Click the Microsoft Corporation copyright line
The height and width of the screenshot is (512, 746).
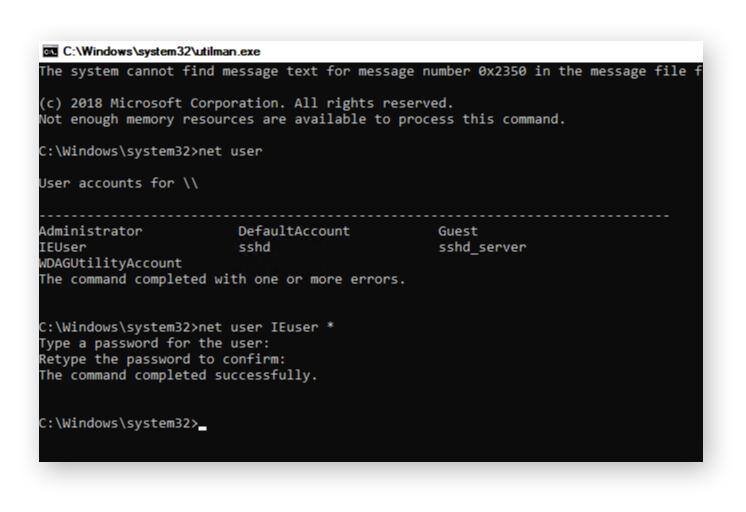245,103
